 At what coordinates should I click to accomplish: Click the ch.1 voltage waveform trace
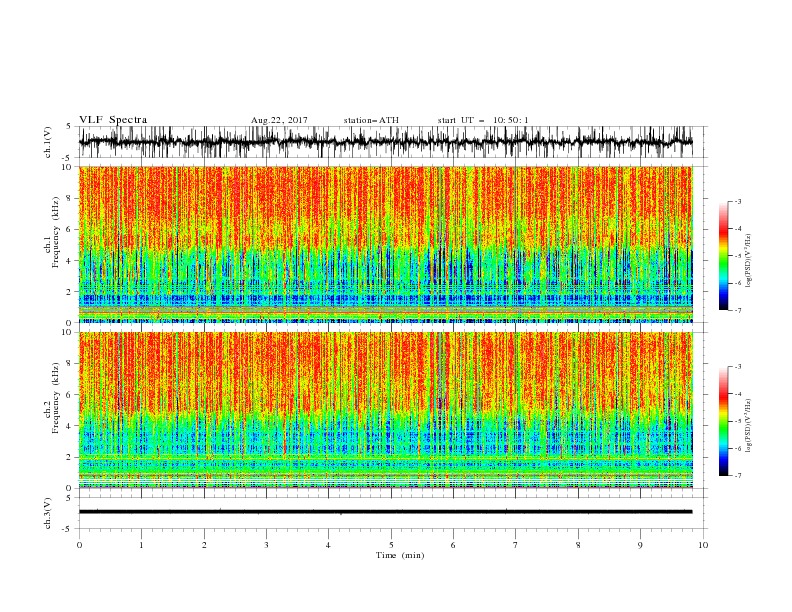point(385,142)
